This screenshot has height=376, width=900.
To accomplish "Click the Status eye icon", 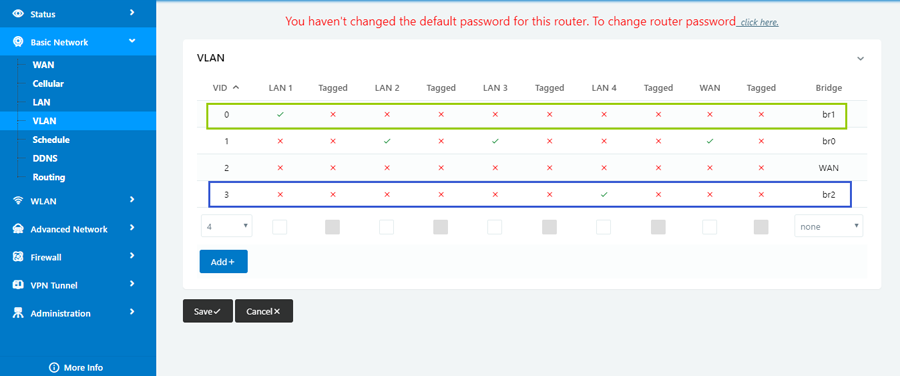I will click(x=18, y=13).
